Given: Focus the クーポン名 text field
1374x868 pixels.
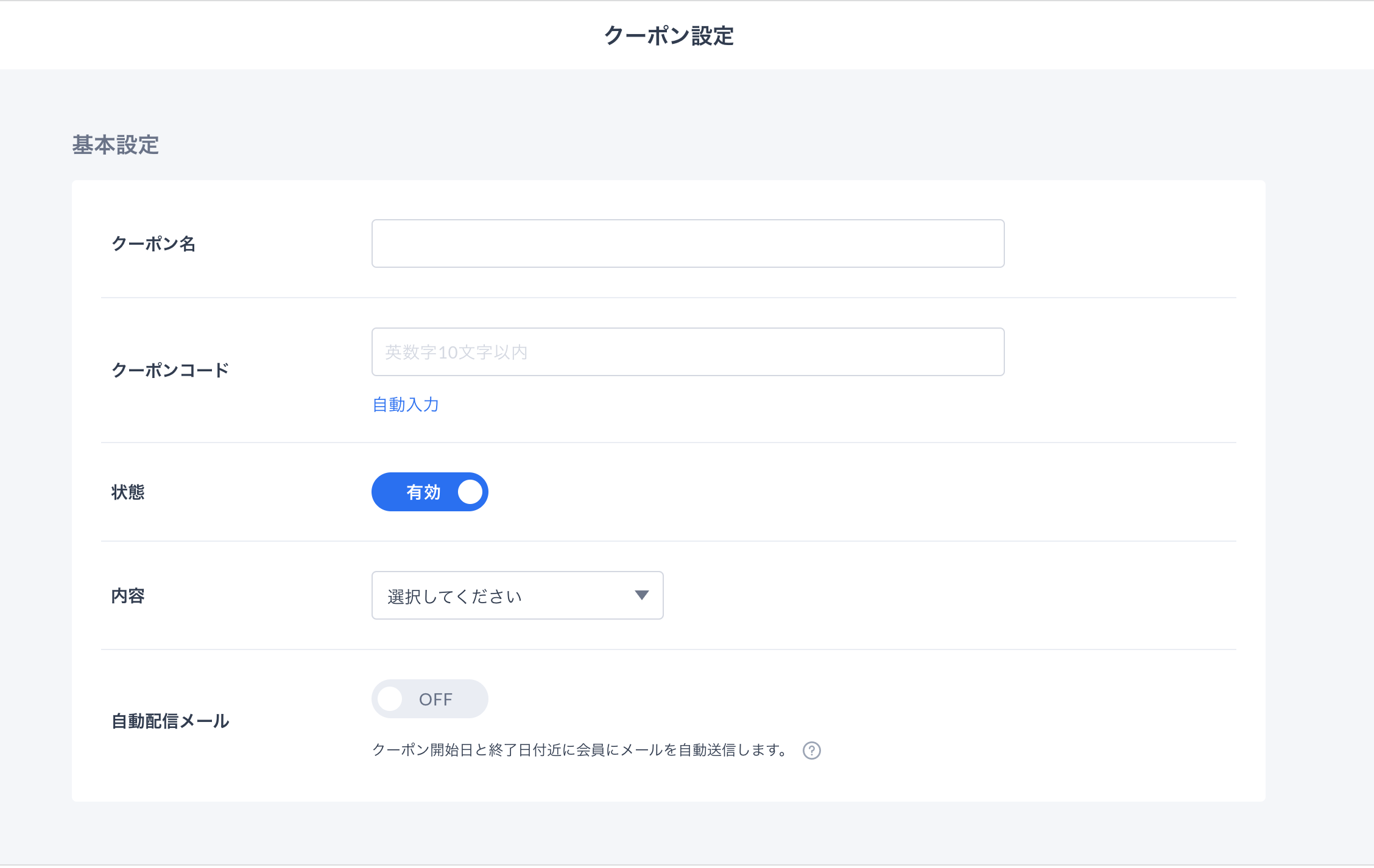Looking at the screenshot, I should click(687, 243).
